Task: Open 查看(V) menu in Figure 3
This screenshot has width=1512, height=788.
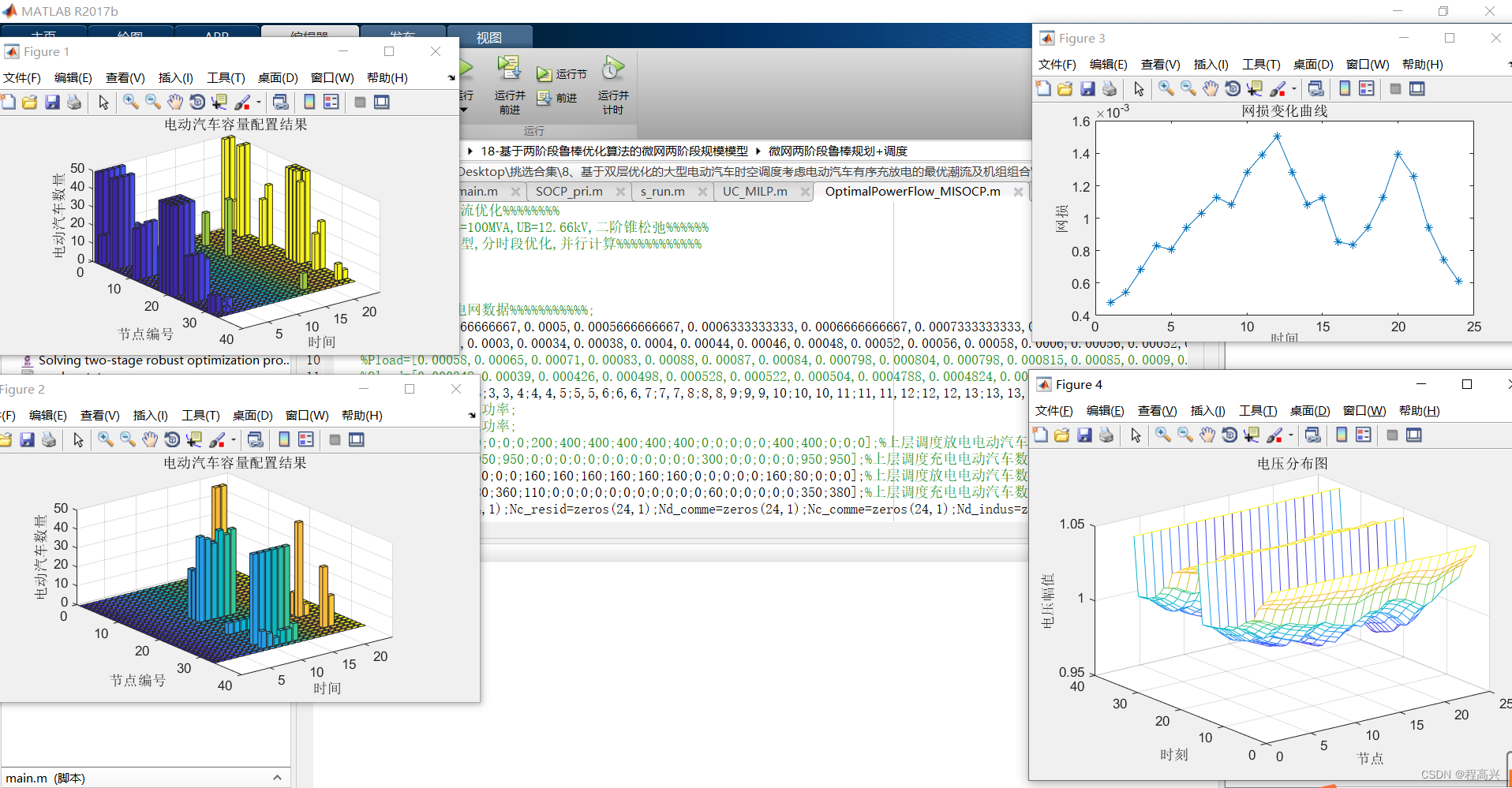Action: point(1160,64)
